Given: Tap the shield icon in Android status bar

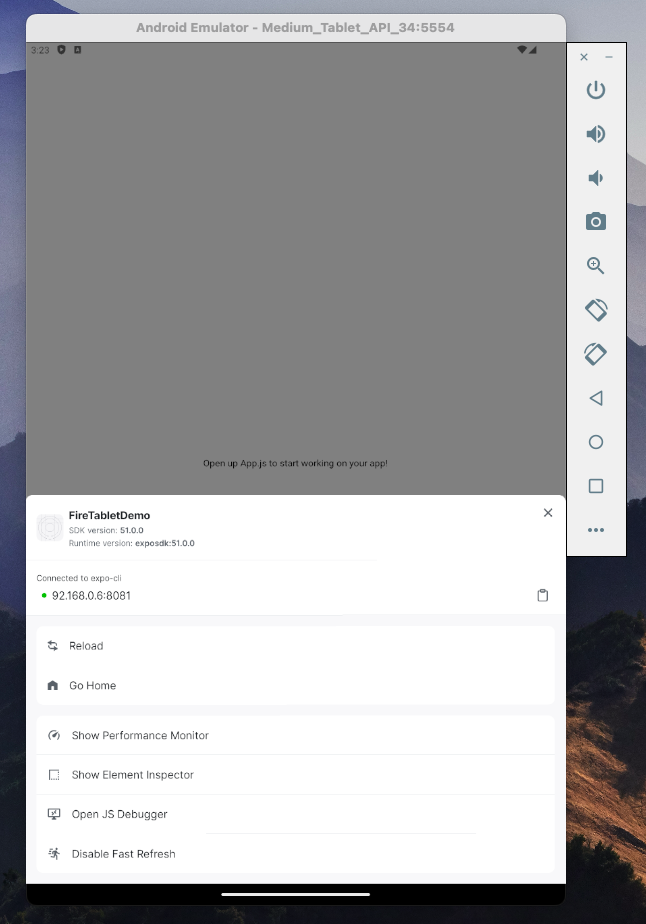Looking at the screenshot, I should (x=61, y=50).
